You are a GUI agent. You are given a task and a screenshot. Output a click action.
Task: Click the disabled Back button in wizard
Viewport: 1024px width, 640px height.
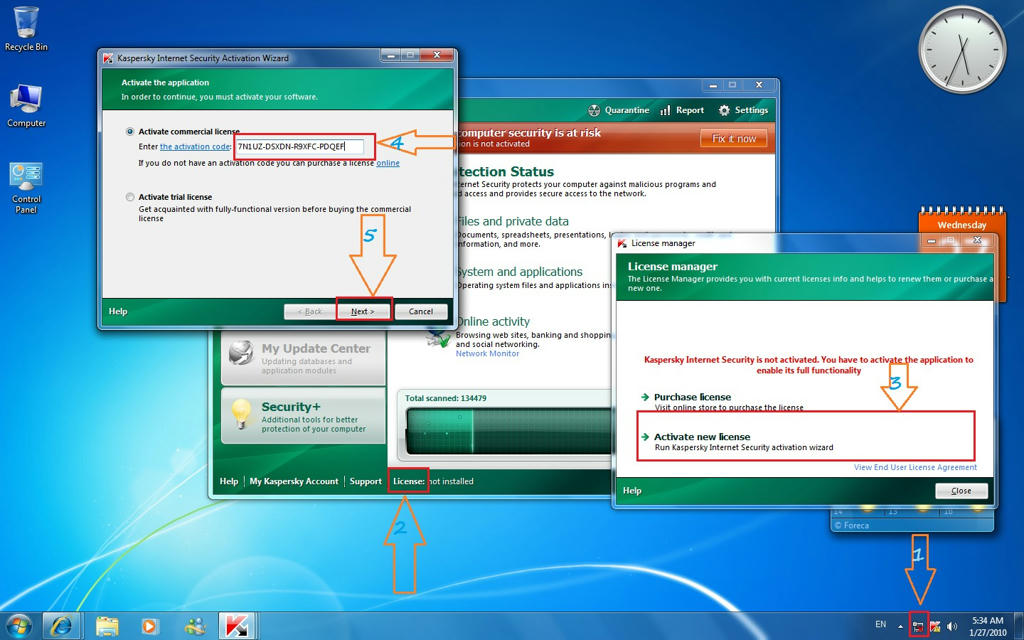coord(310,312)
